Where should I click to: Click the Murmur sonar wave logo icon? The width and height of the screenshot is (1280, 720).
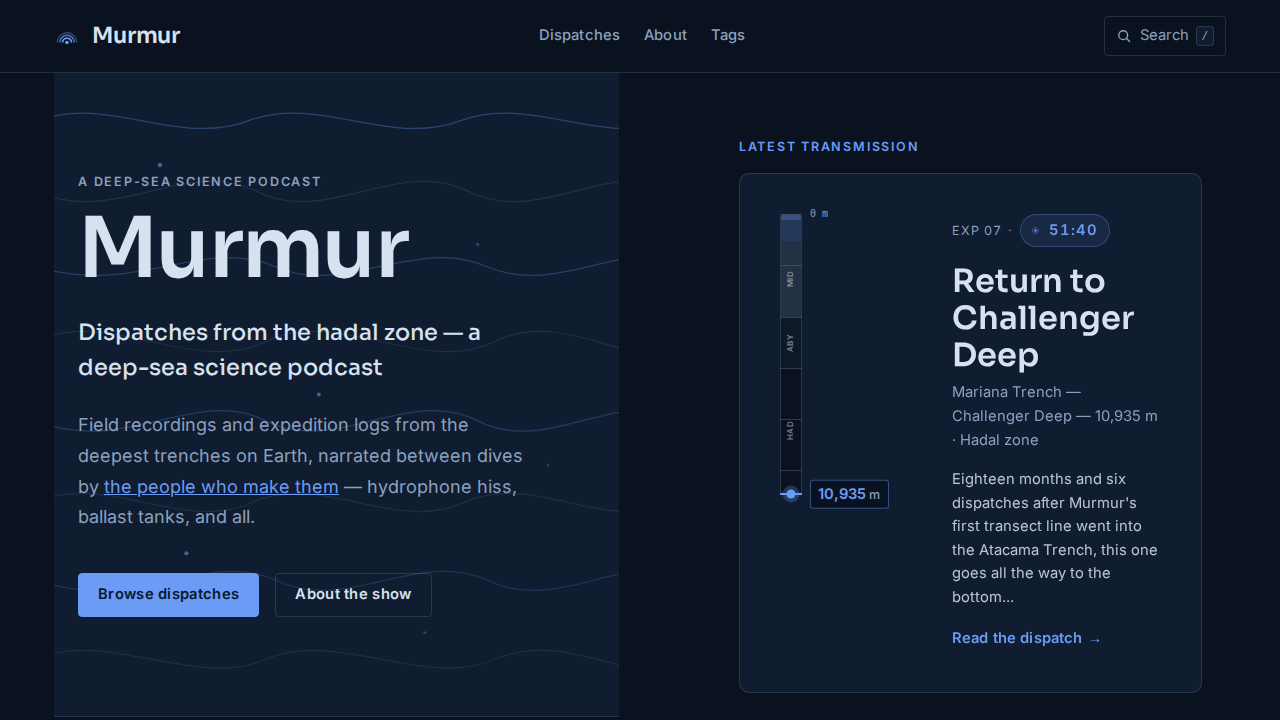[x=67, y=37]
